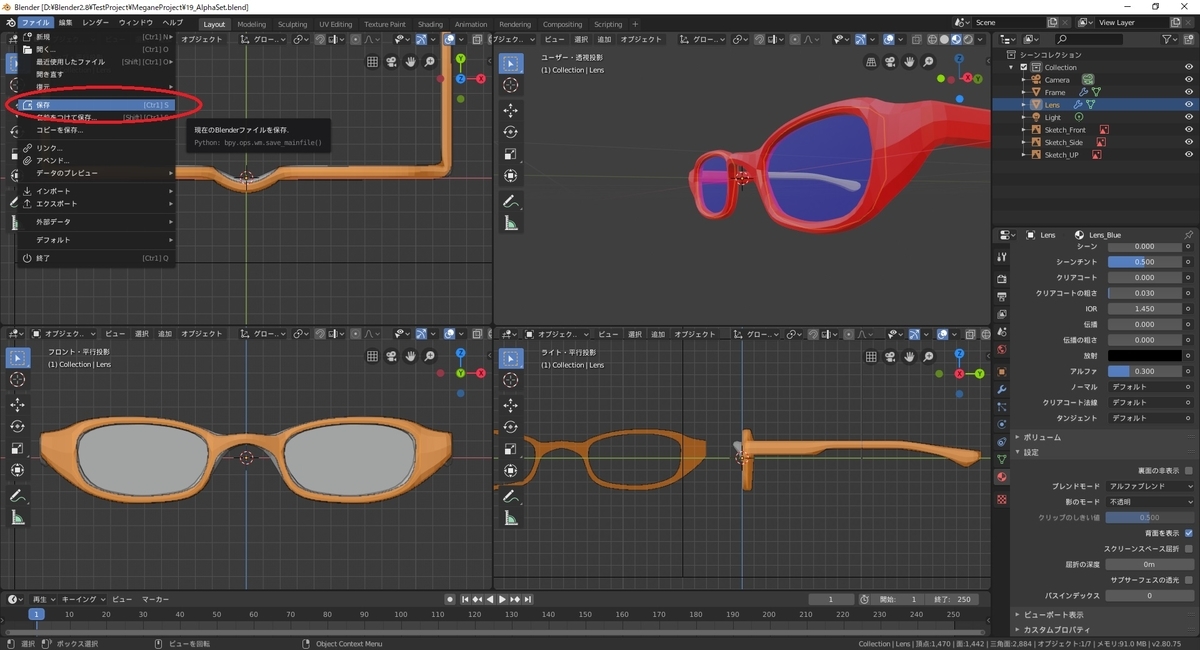
Task: Add a new workspace with plus tab
Action: coord(634,24)
